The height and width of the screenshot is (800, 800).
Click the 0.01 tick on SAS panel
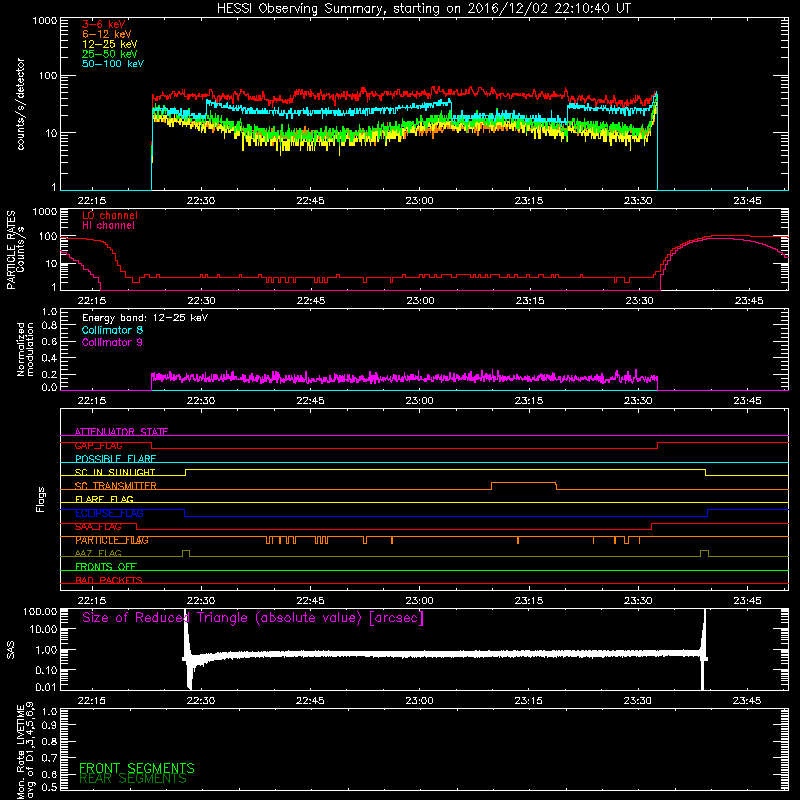(x=46, y=687)
